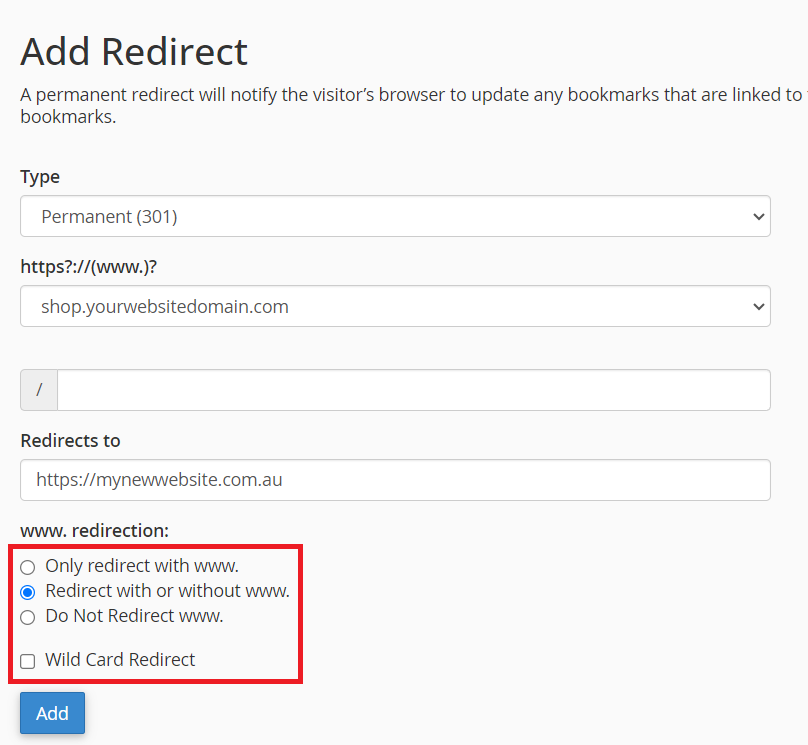The image size is (808, 745).
Task: Pick the 'Do Not Redirect www.' radio button
Action: (28, 617)
